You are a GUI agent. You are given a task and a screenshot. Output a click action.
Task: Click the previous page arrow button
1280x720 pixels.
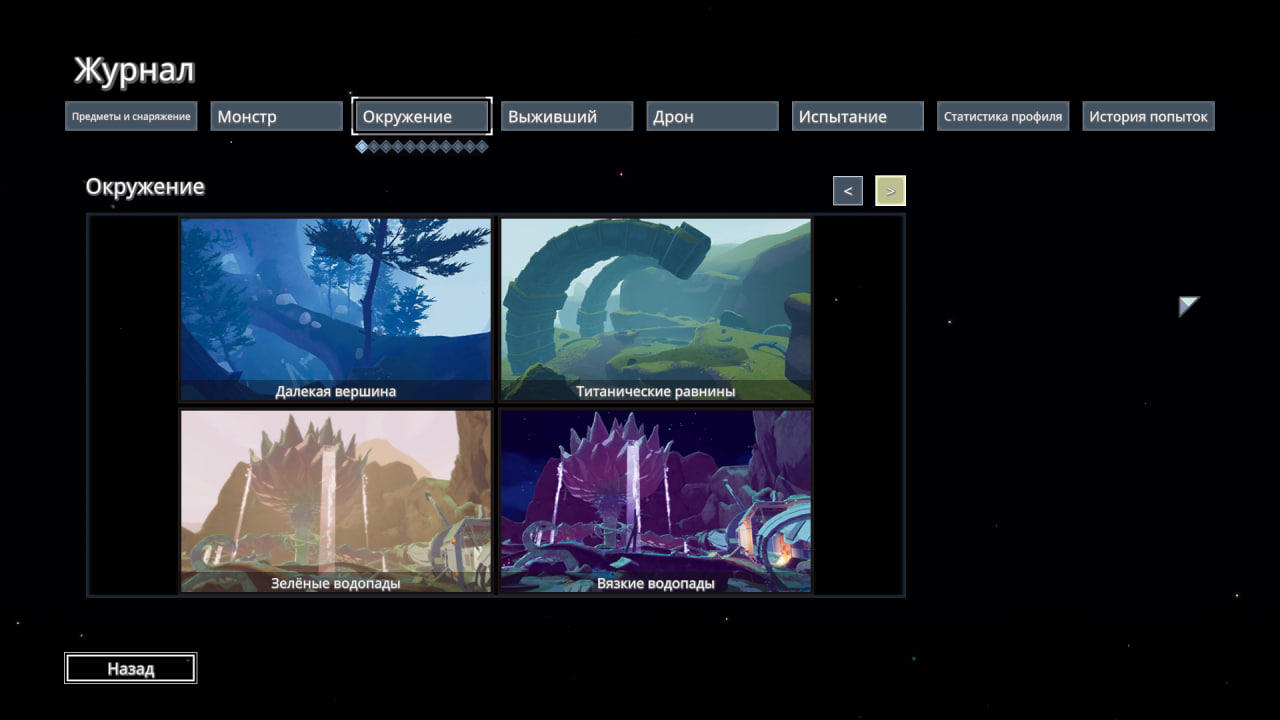848,190
